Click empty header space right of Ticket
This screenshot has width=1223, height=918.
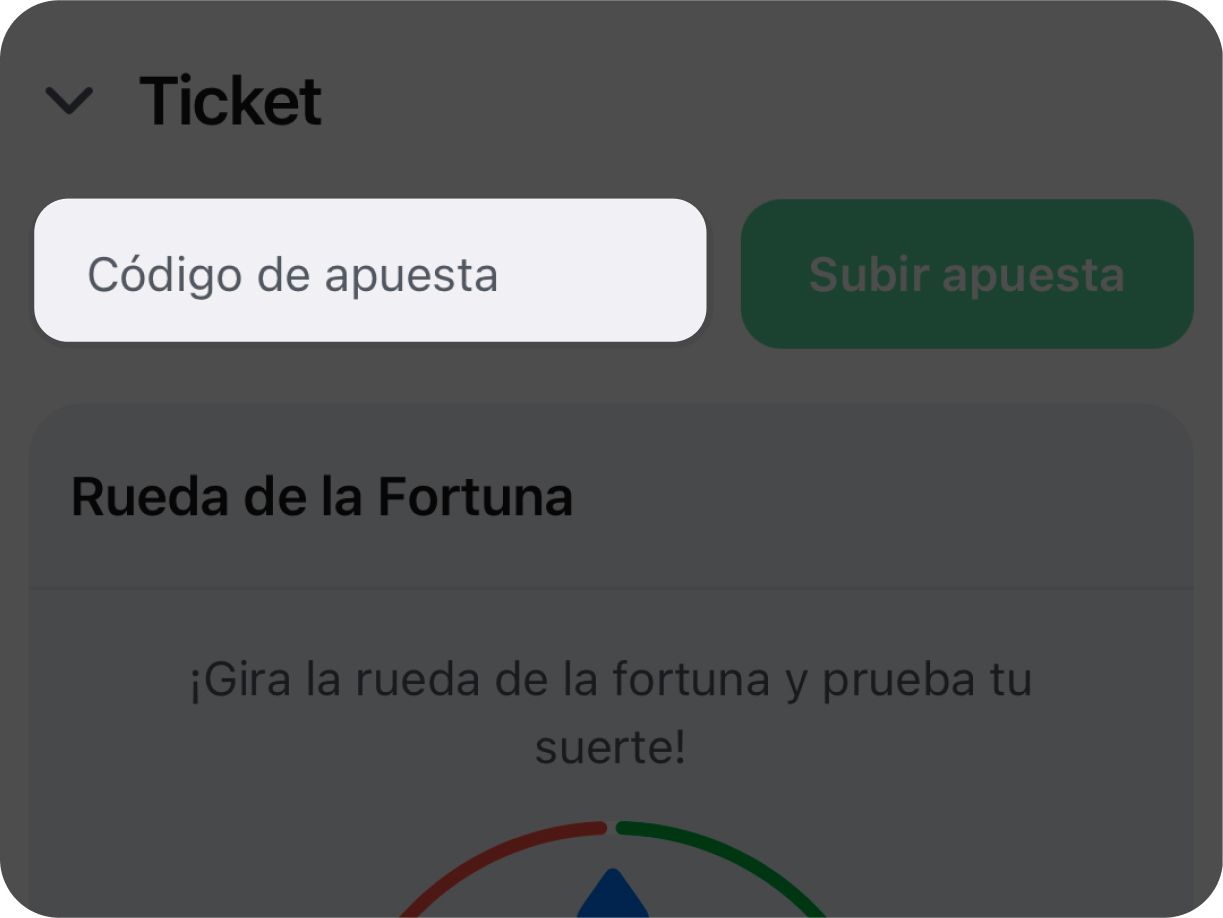click(750, 100)
